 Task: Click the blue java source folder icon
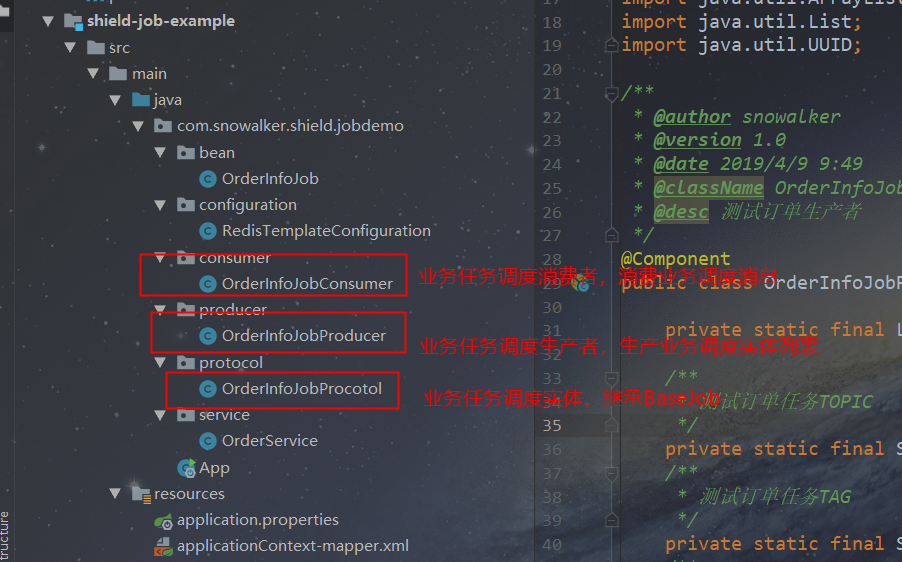pyautogui.click(x=140, y=100)
